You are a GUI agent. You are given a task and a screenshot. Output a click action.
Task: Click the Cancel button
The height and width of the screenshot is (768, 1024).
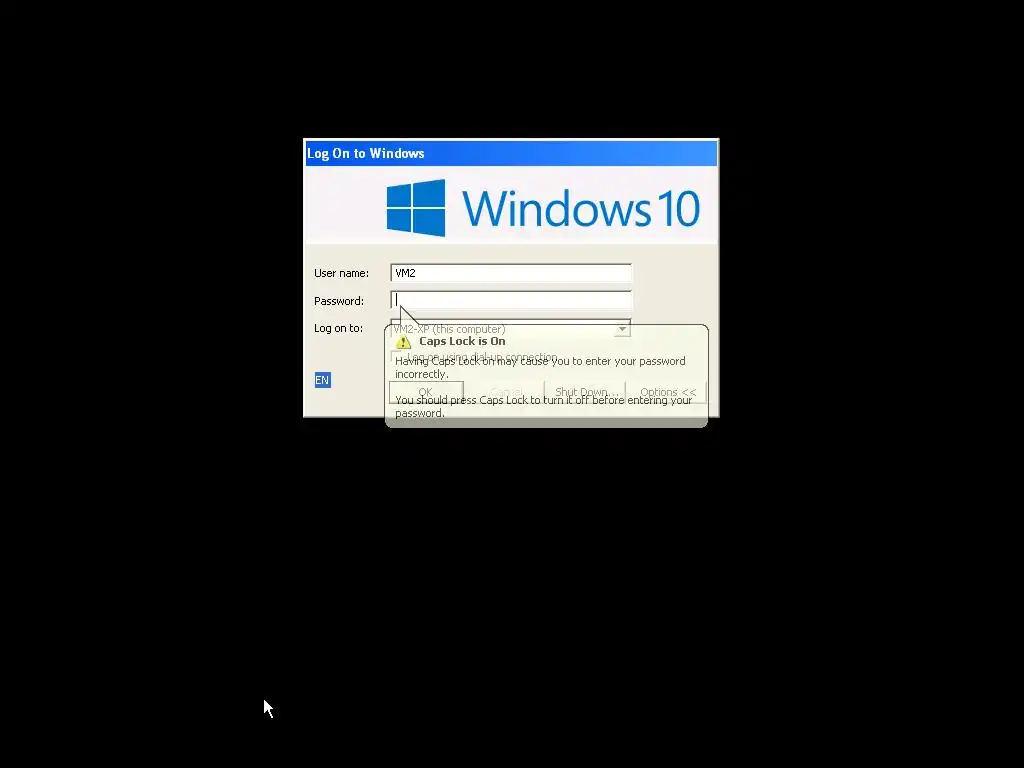click(506, 392)
